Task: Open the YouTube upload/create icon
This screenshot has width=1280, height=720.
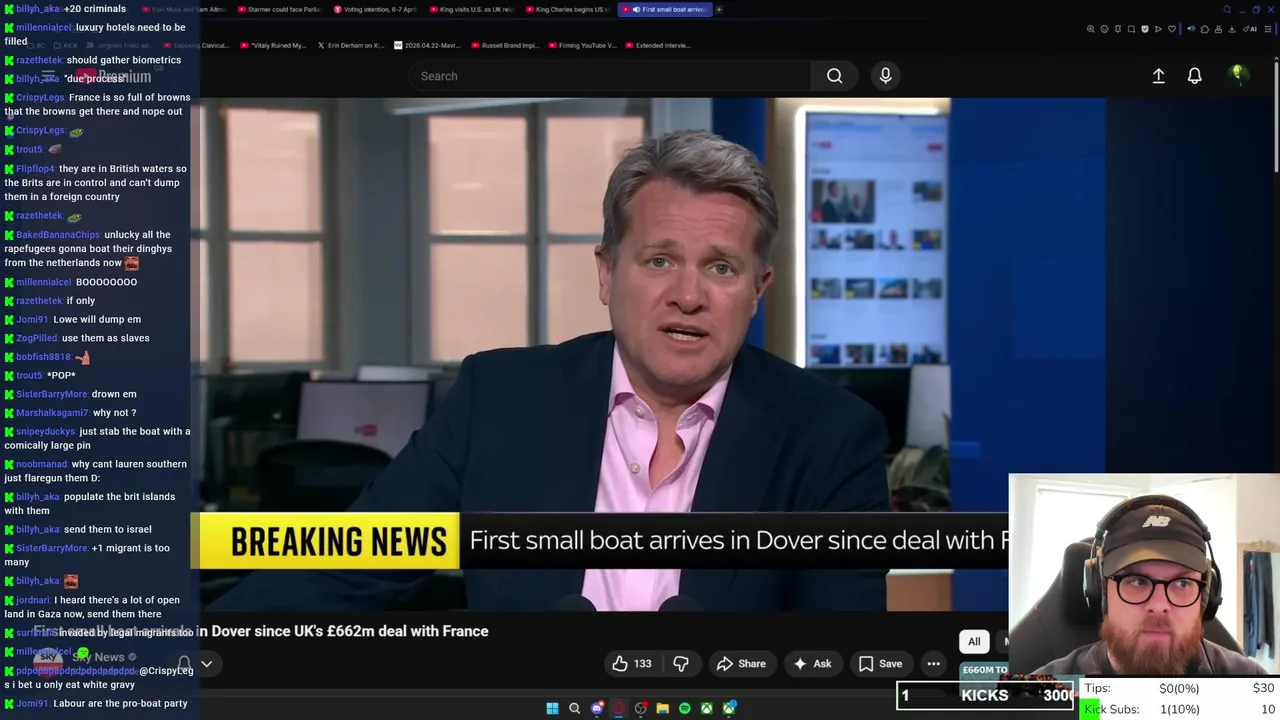Action: [1158, 76]
